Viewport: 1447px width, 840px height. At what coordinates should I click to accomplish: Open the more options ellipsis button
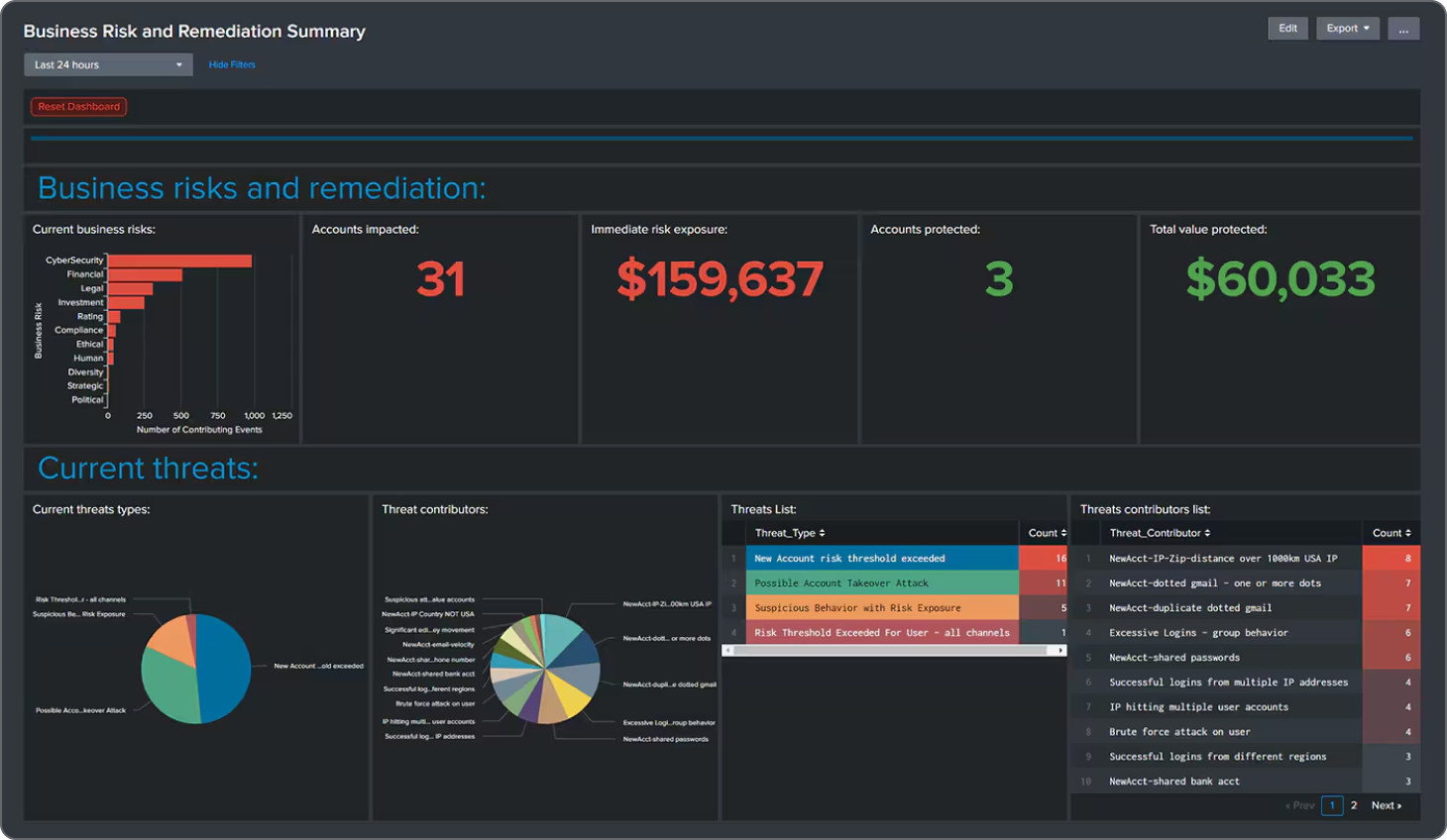(1403, 29)
